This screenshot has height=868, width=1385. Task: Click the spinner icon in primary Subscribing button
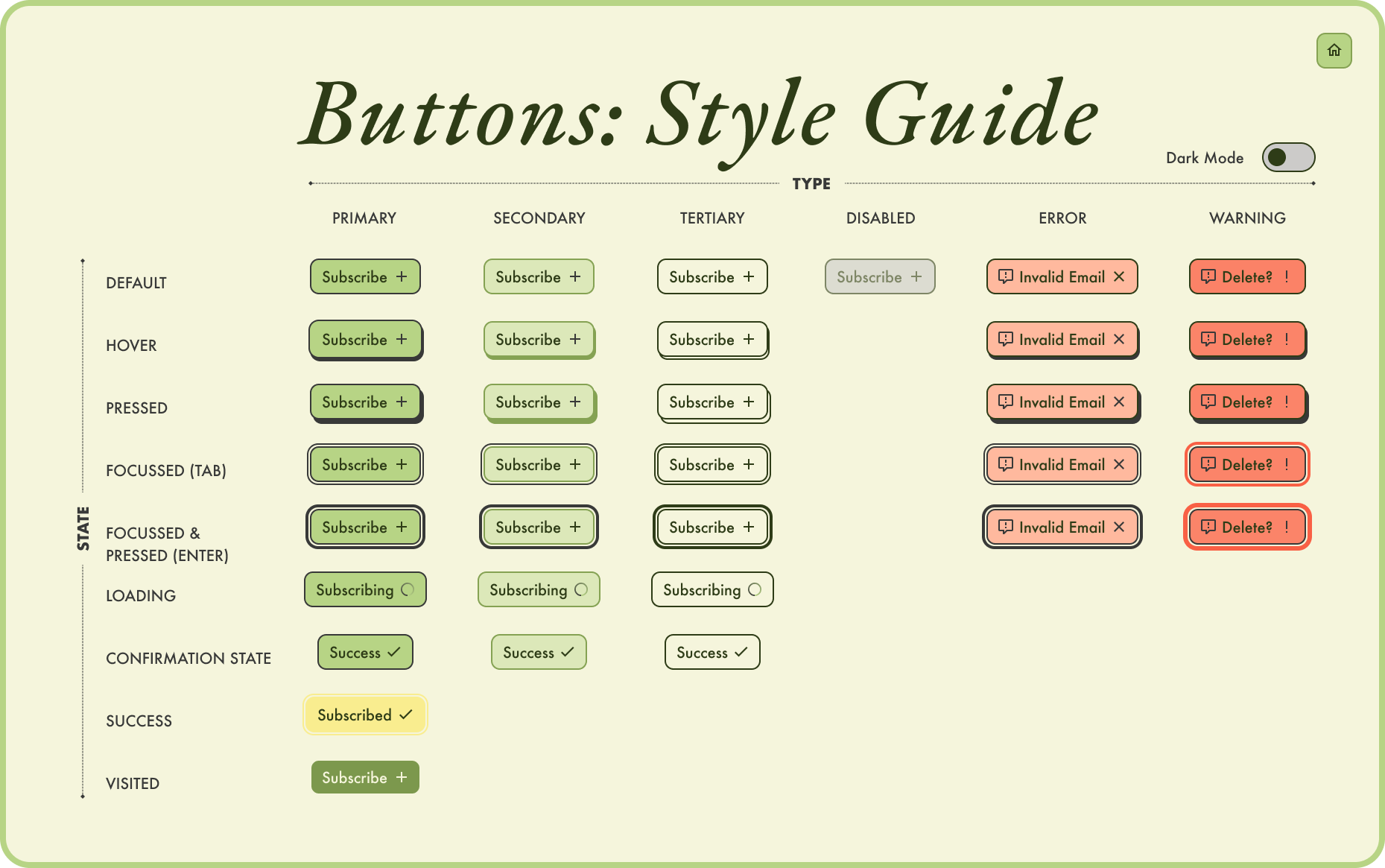click(408, 589)
